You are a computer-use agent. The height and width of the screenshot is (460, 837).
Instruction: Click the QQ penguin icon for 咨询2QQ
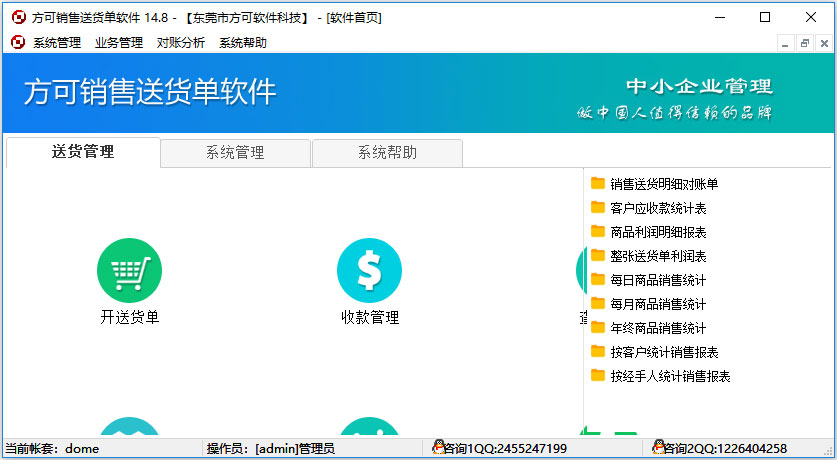(658, 447)
